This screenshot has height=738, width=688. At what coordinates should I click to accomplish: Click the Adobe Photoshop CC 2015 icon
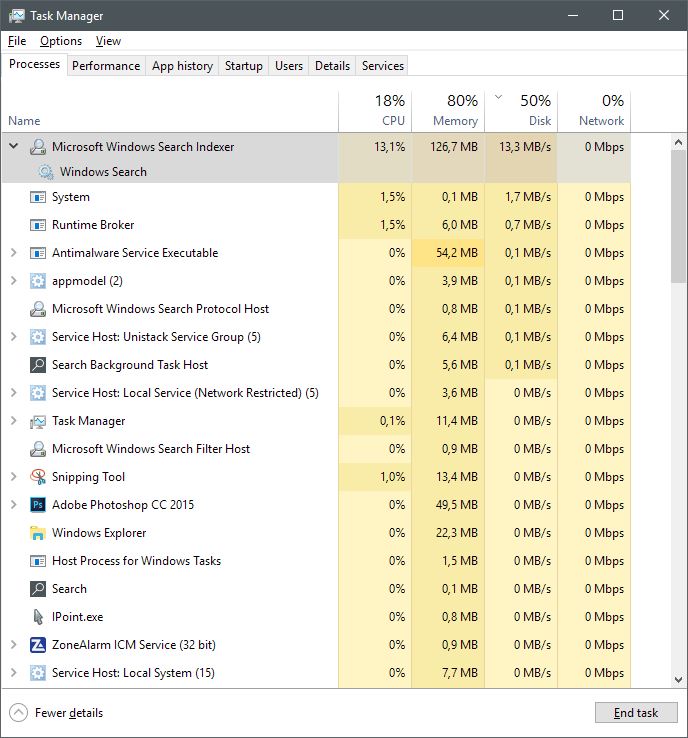38,505
